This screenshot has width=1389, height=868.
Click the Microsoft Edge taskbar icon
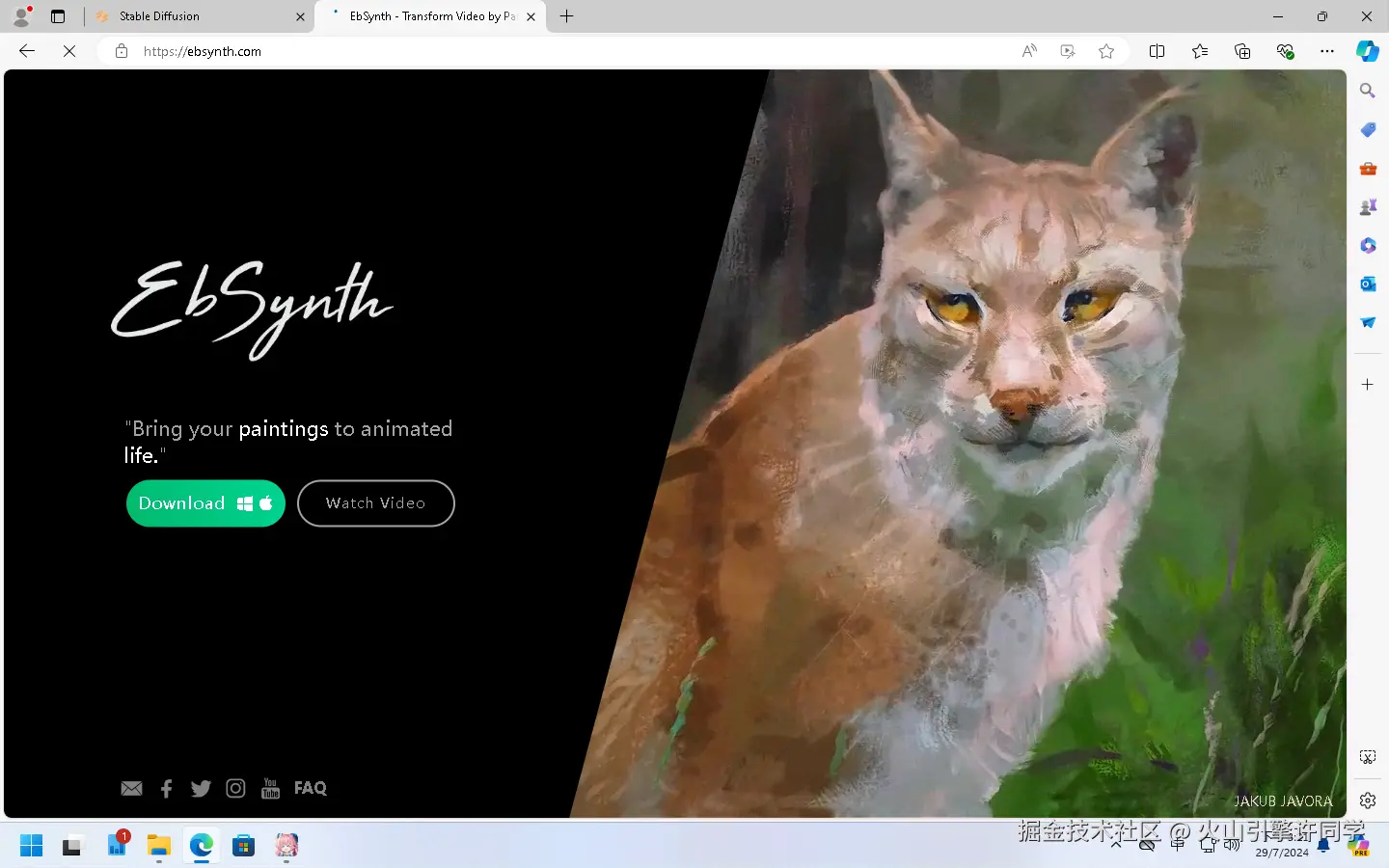click(201, 846)
